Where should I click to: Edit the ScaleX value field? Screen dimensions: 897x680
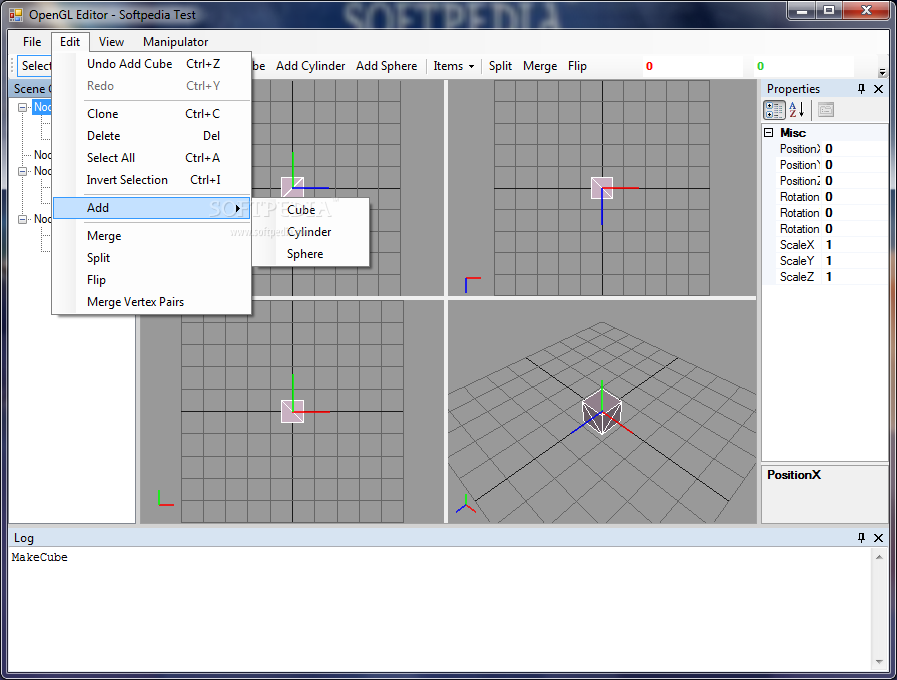(854, 245)
